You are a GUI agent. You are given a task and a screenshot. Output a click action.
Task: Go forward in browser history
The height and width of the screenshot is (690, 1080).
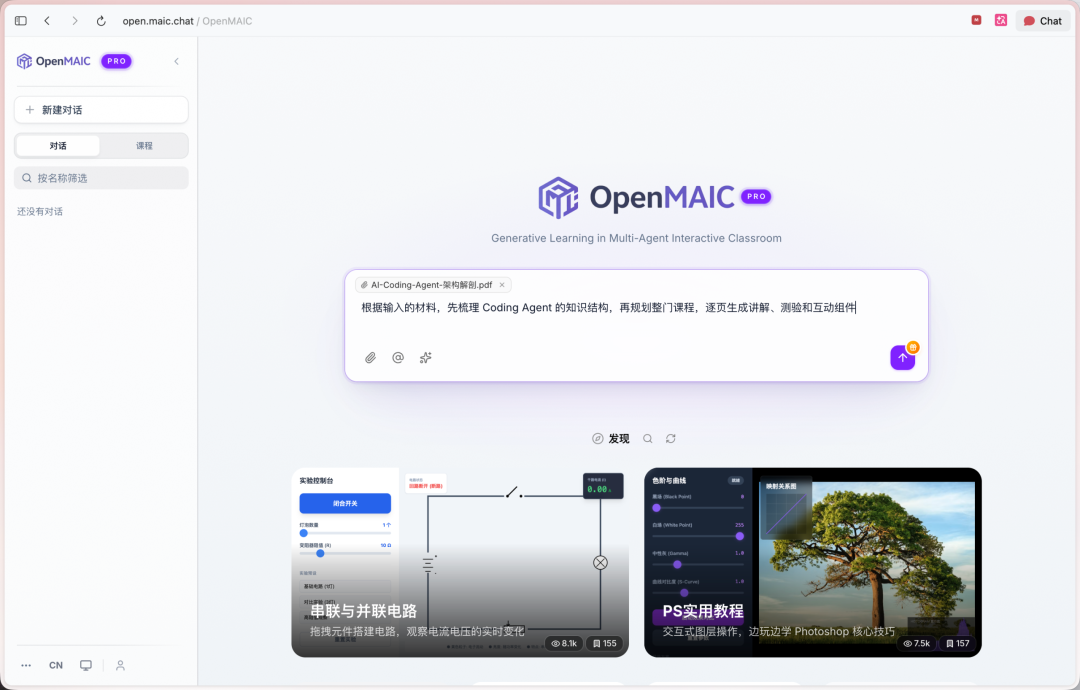(74, 21)
